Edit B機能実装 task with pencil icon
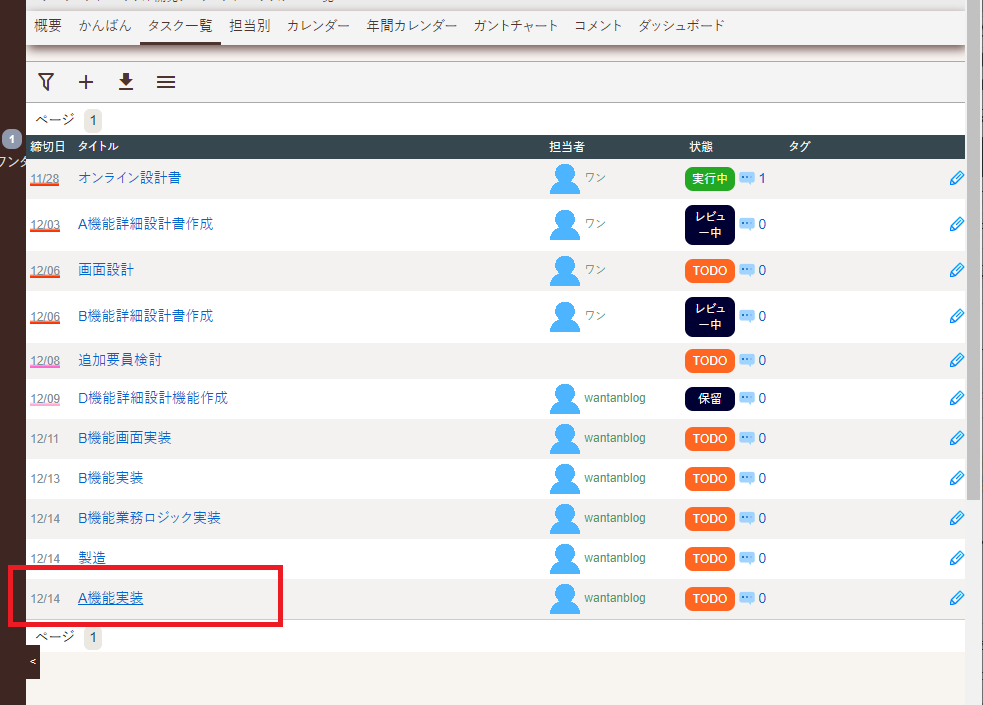This screenshot has width=983, height=705. [957, 478]
